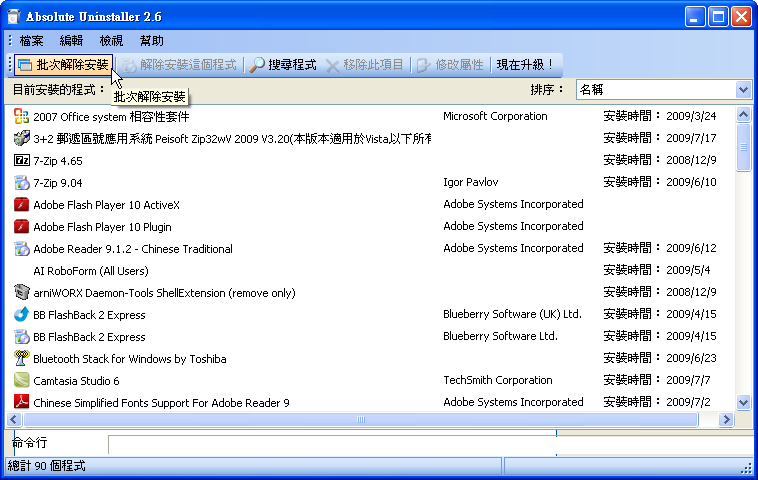Viewport: 758px width, 480px height.
Task: Click the 批次解除安裝 toolbar button
Action: point(63,65)
